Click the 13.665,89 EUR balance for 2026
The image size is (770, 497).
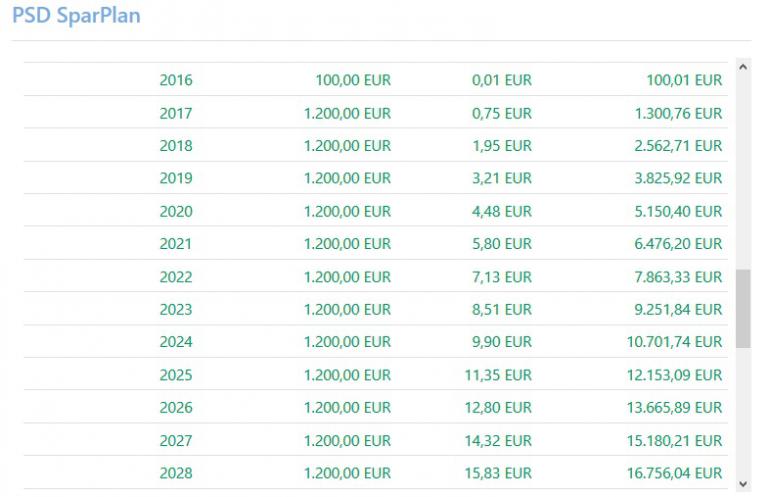pyautogui.click(x=674, y=408)
